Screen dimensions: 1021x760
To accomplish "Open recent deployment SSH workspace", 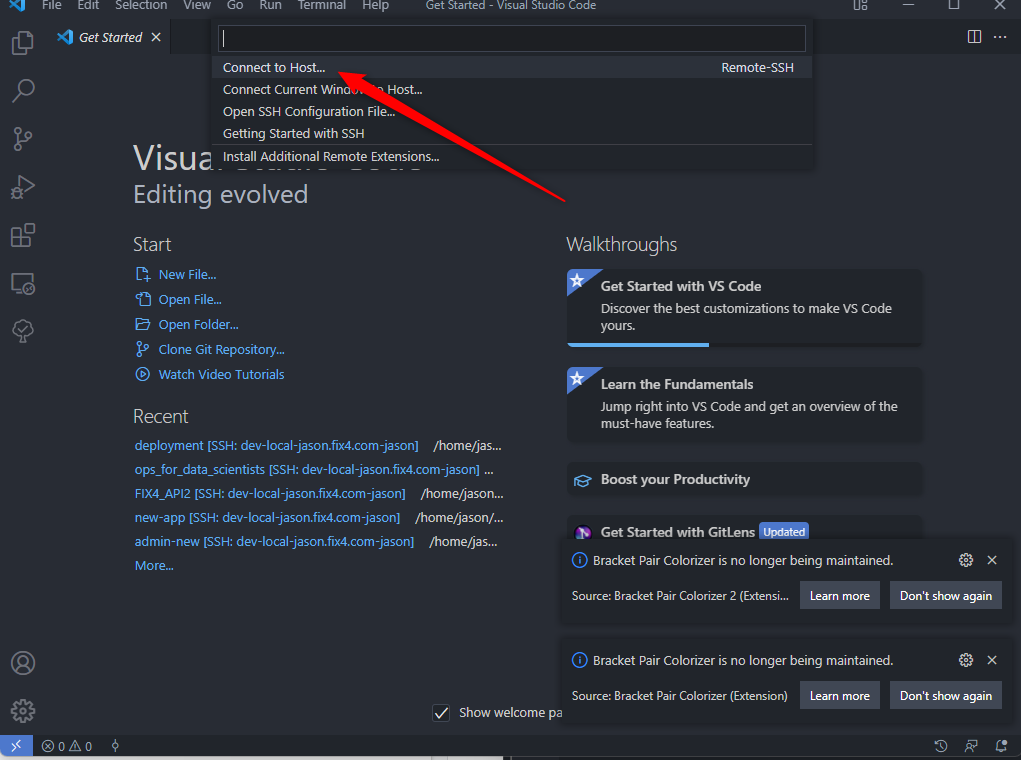I will click(277, 445).
